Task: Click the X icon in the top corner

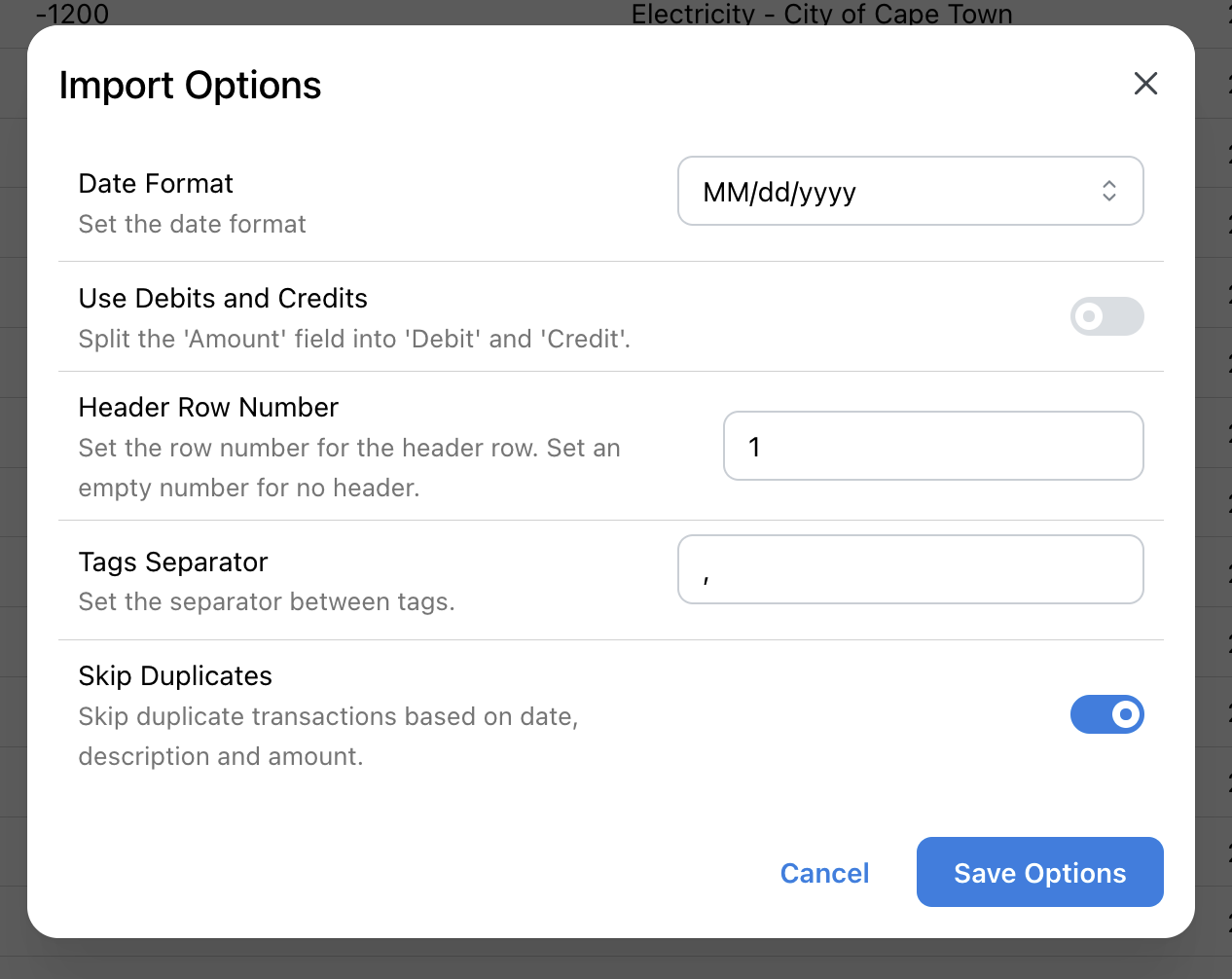Action: pos(1145,84)
